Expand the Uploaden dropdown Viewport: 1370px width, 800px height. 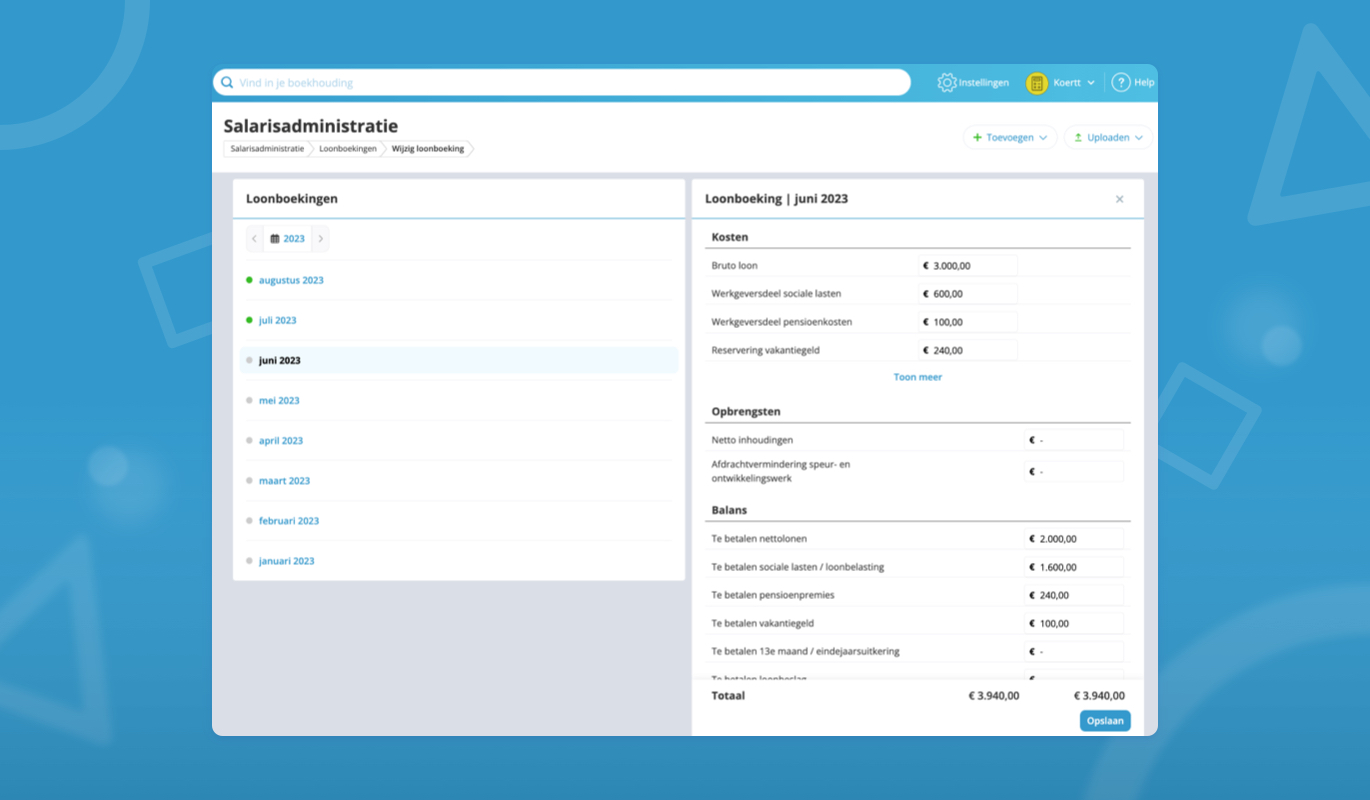click(1107, 138)
